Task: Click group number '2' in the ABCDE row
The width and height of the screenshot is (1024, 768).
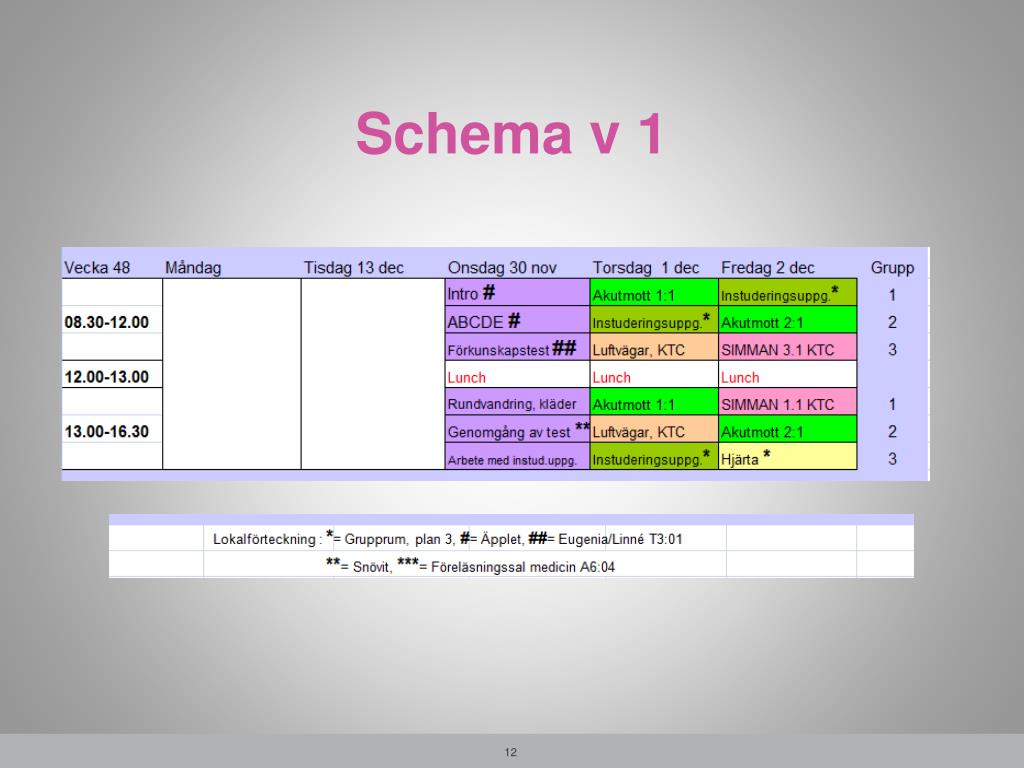Action: pos(892,323)
